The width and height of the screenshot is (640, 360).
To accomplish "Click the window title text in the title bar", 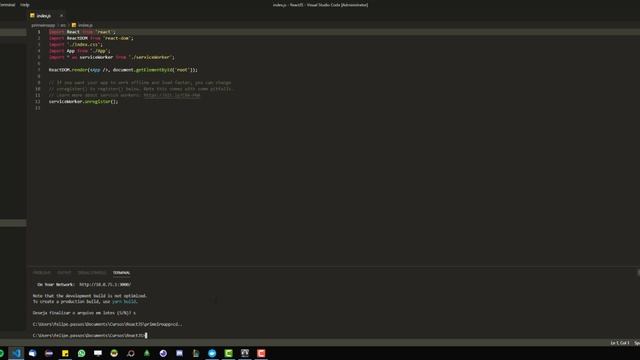I will 320,5.
